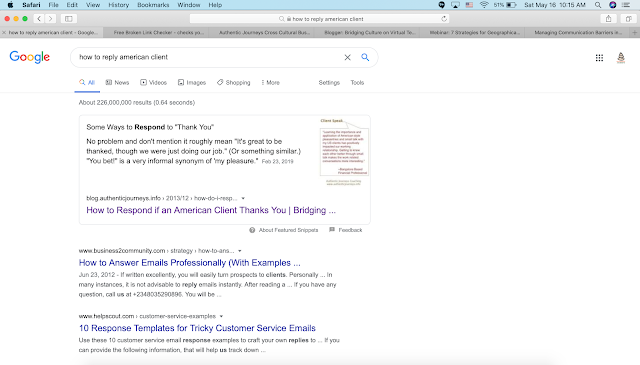Open the Free Broken Link Checker tab

click(157, 33)
